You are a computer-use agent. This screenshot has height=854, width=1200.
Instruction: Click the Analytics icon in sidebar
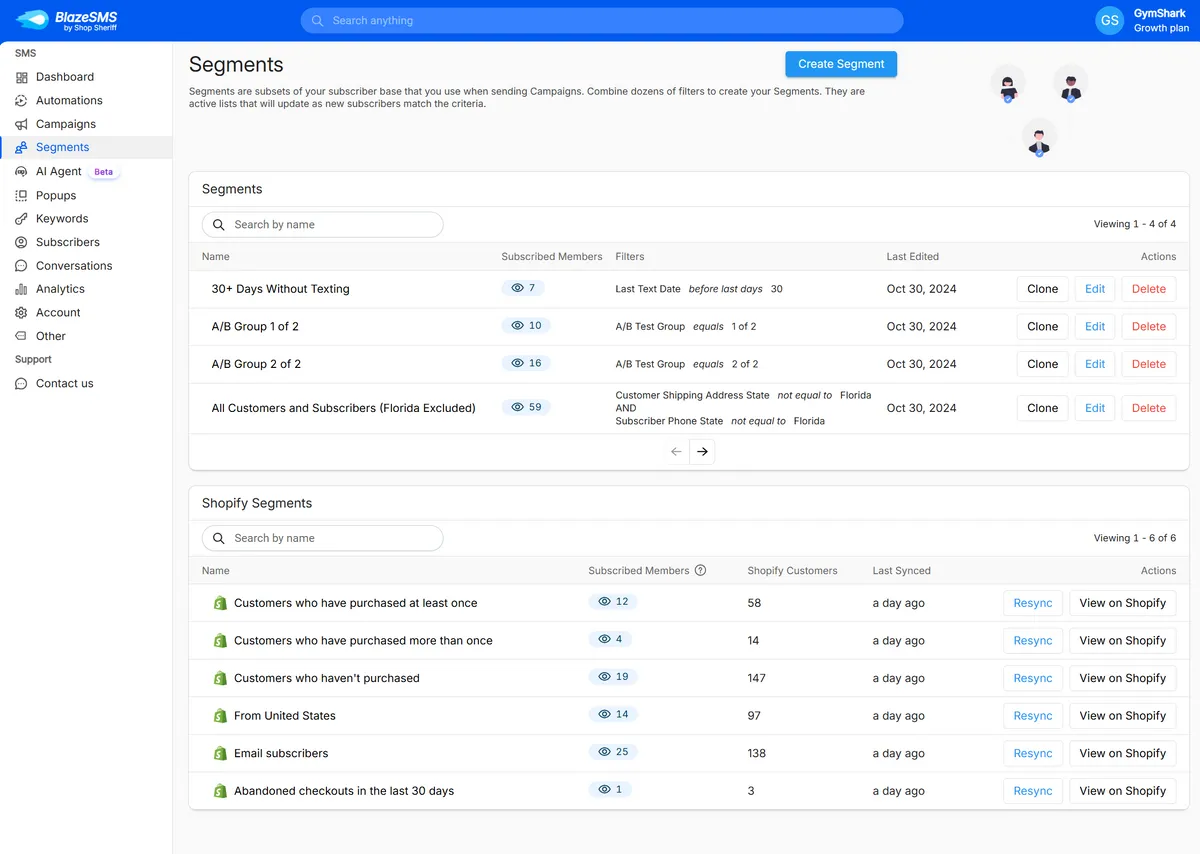tap(23, 289)
